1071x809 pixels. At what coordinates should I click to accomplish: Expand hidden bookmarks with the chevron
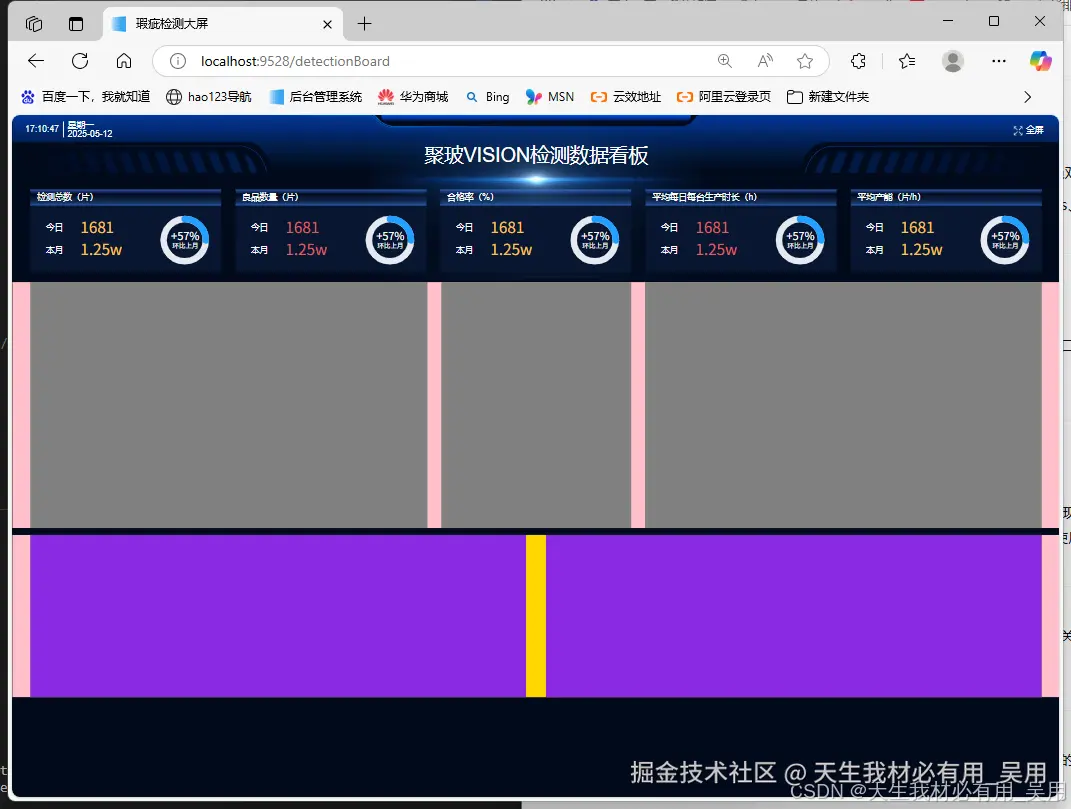coord(1027,96)
